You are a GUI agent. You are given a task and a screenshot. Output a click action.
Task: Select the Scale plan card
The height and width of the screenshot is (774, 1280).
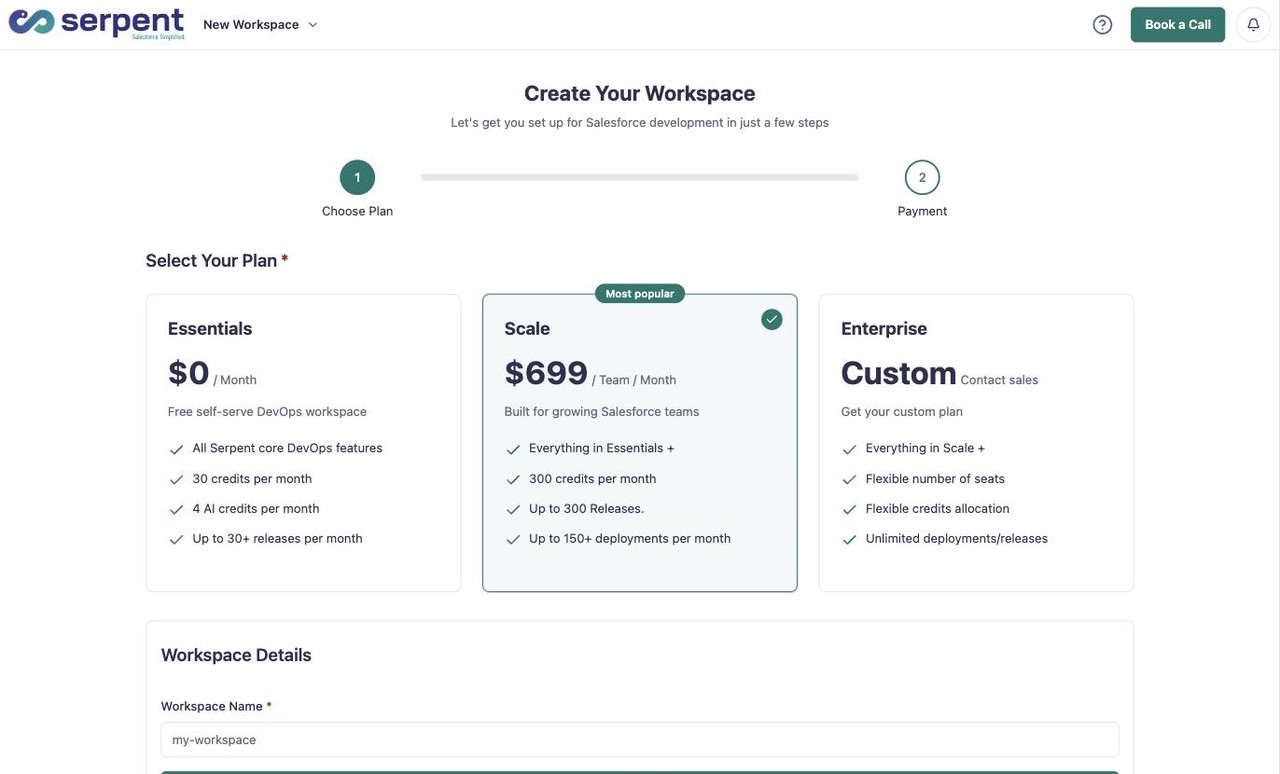640,443
